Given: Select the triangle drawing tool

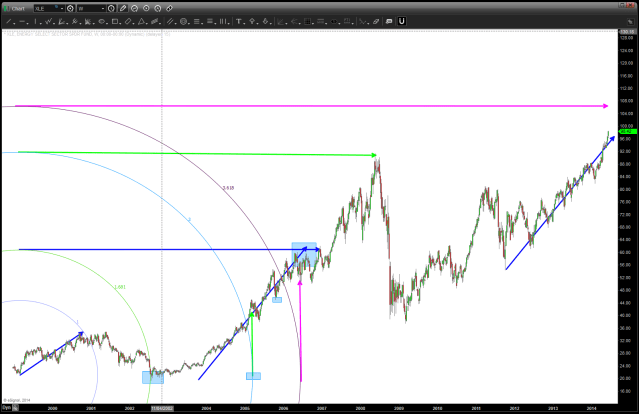Looking at the screenshot, I should (141, 21).
